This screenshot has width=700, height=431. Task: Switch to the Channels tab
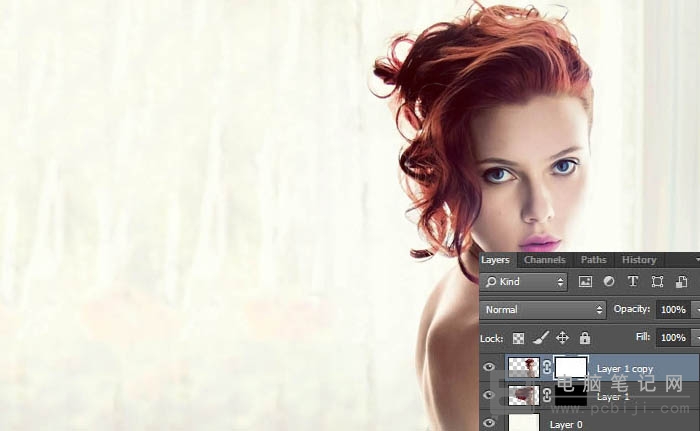pos(544,260)
